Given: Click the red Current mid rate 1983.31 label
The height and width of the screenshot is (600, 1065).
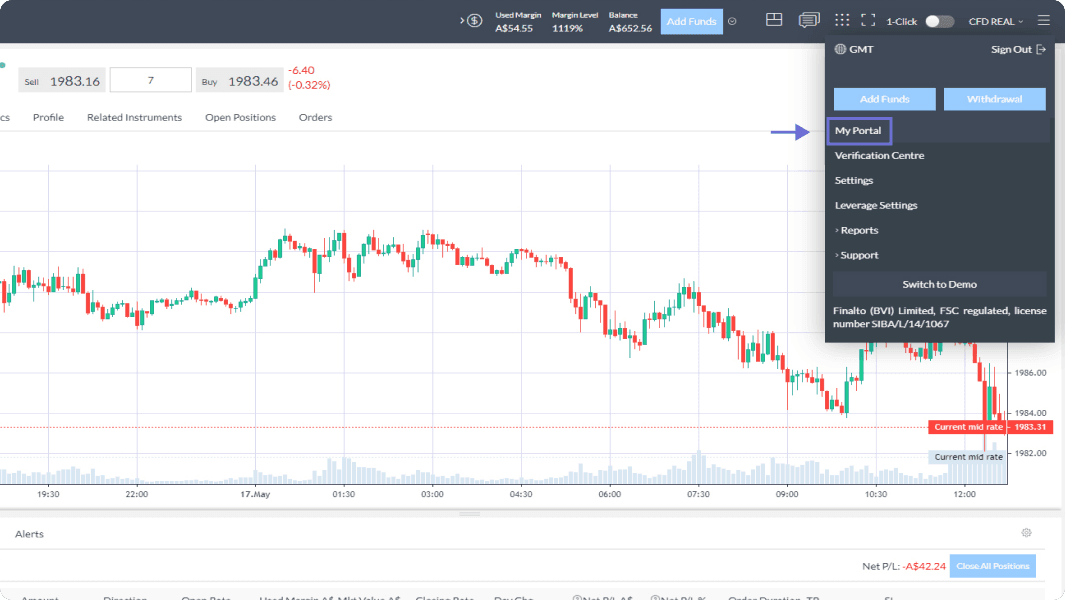Looking at the screenshot, I should (991, 427).
